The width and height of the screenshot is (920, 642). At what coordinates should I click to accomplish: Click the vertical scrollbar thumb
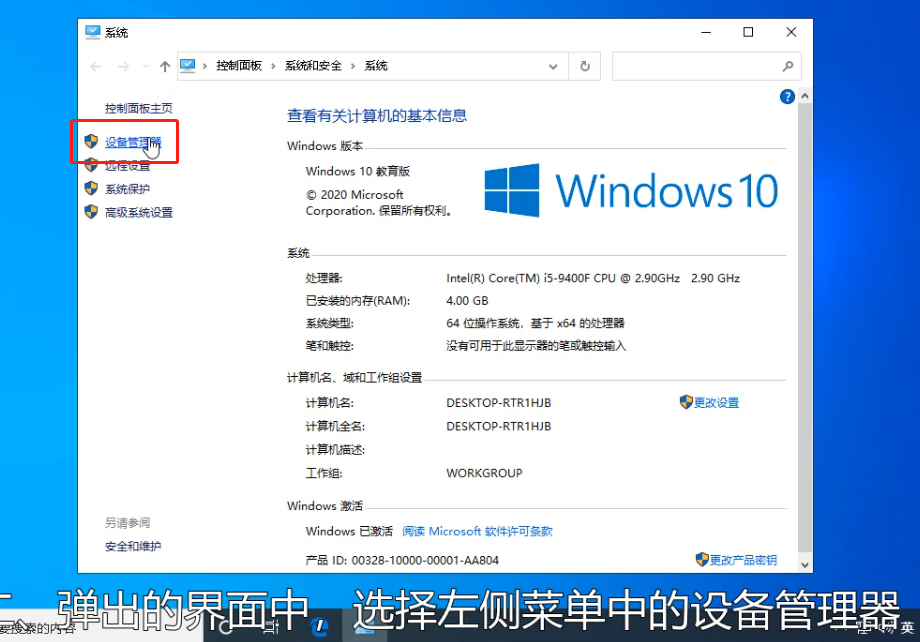[805, 329]
